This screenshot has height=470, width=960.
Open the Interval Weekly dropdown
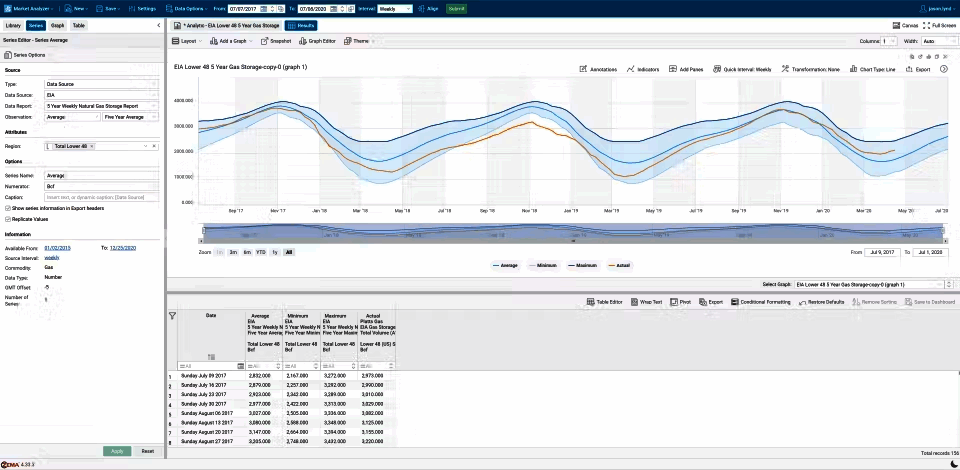(x=394, y=7)
